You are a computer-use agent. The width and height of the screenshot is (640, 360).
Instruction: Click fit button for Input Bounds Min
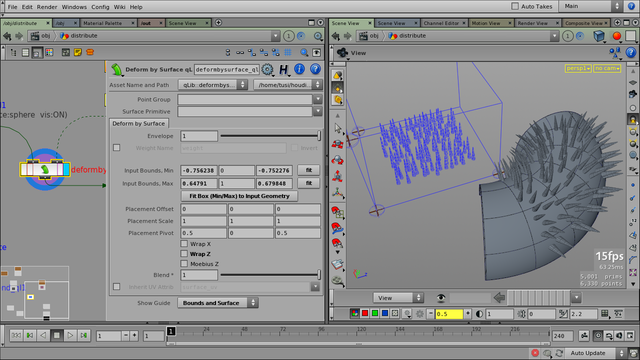tap(309, 170)
